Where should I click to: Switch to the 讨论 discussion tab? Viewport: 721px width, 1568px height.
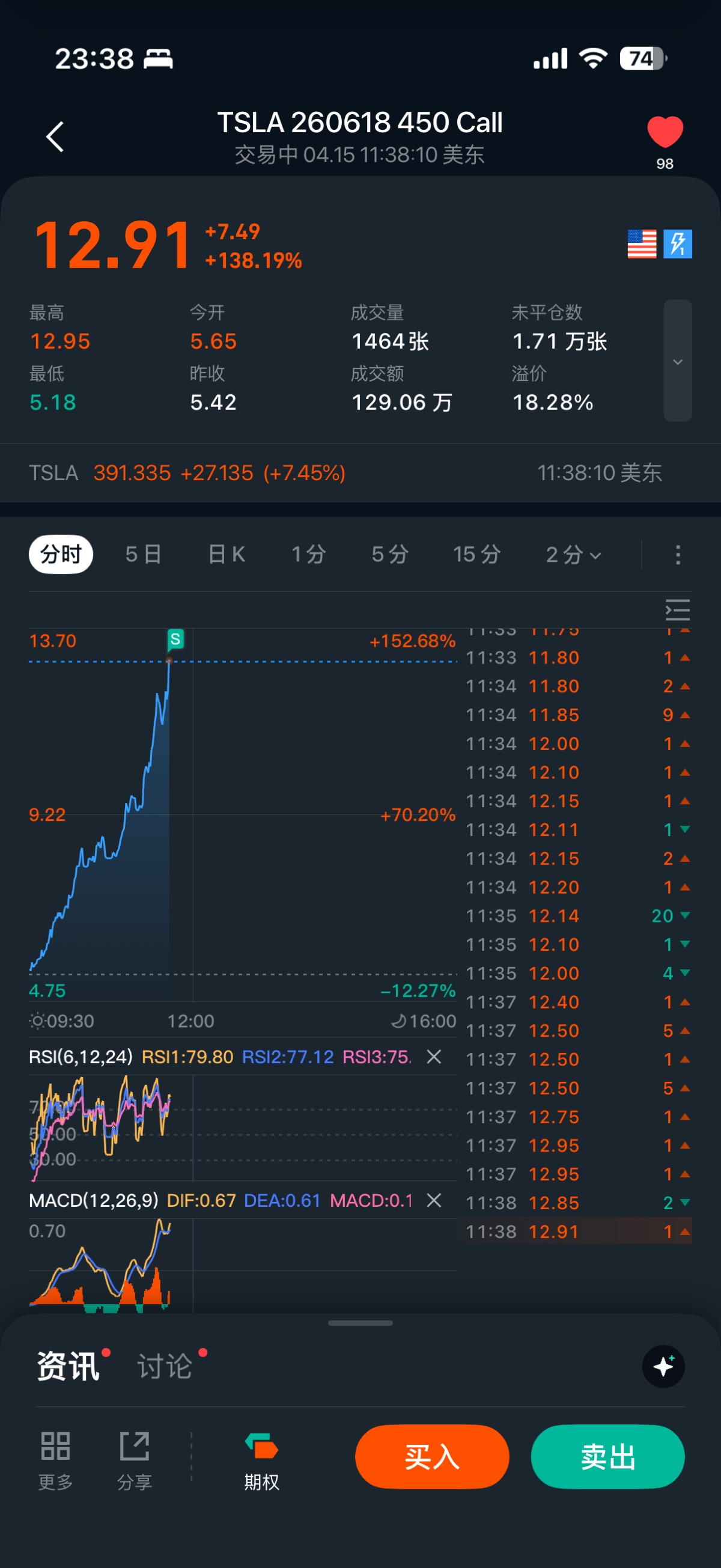click(x=165, y=1366)
